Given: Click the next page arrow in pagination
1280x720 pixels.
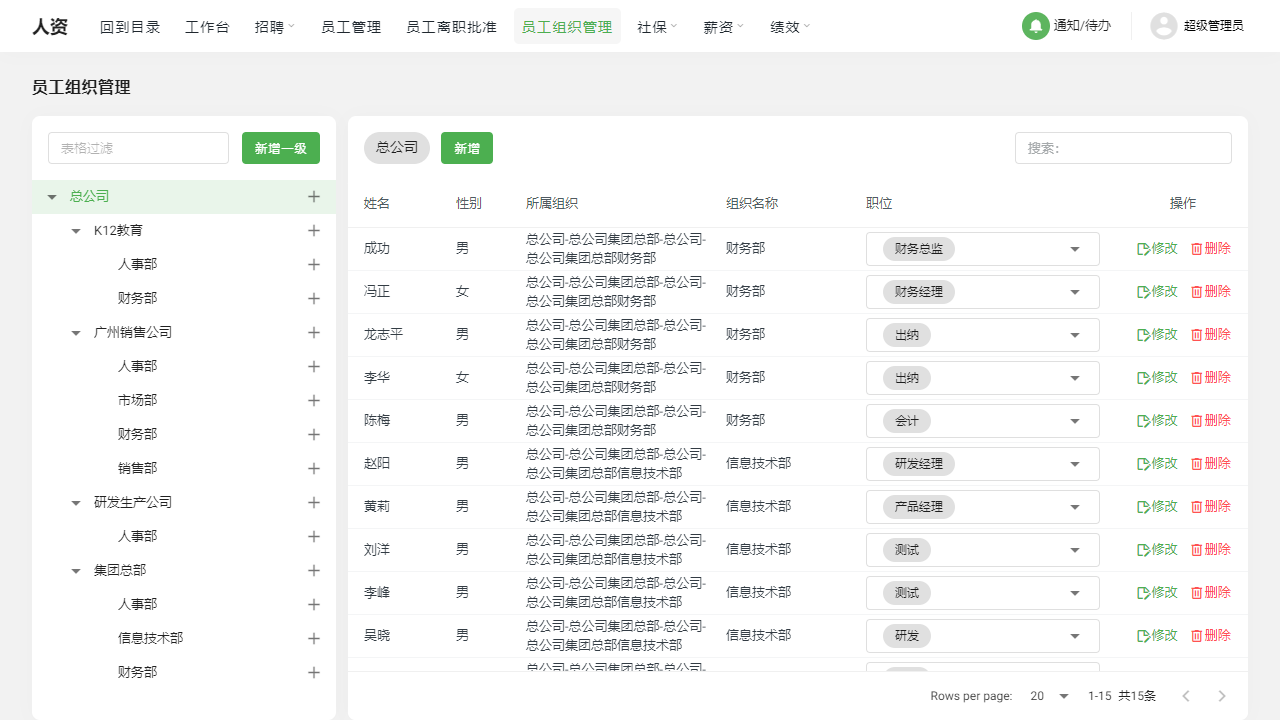Looking at the screenshot, I should 1221,695.
